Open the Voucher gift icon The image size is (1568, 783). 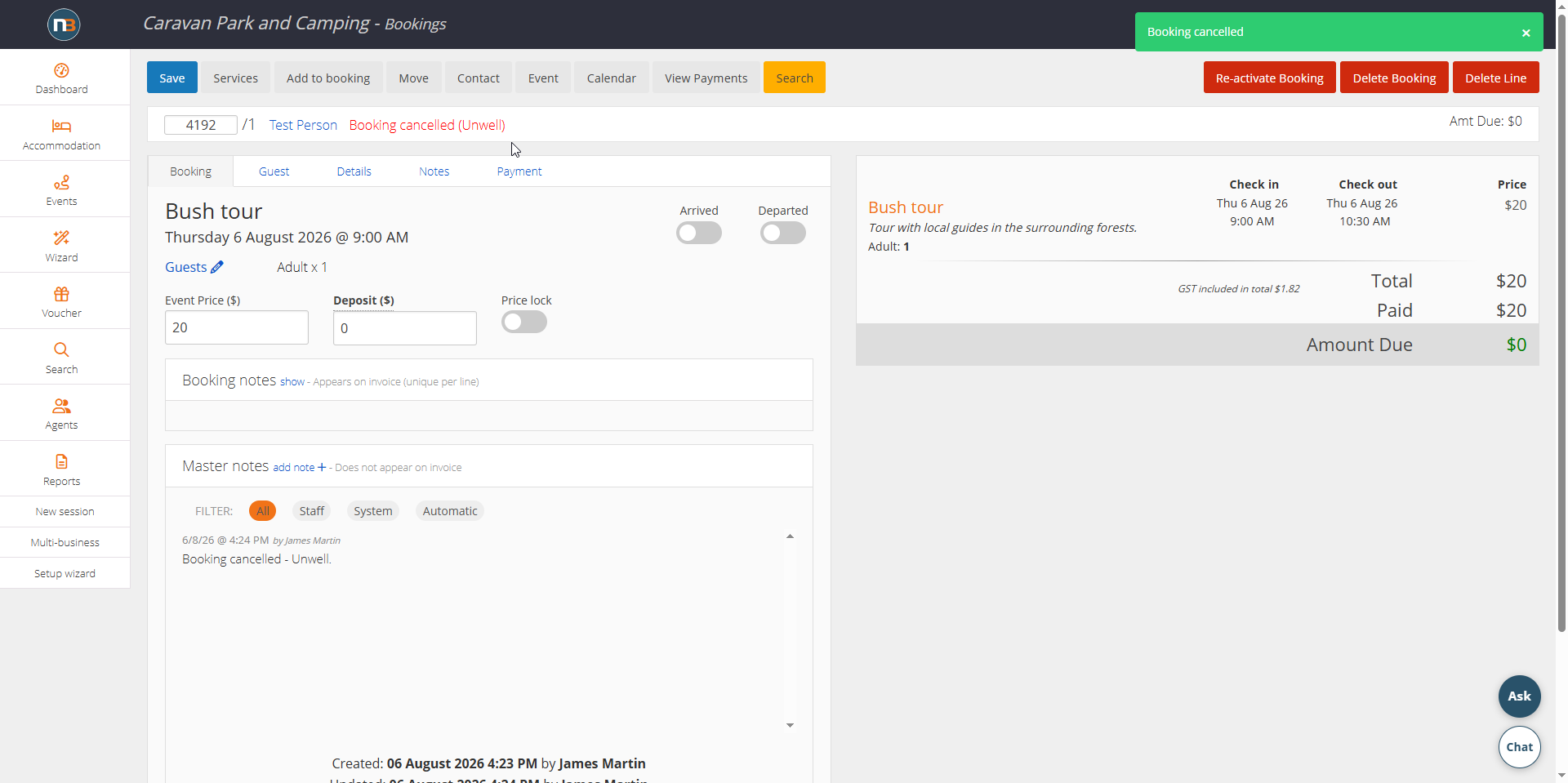tap(61, 294)
